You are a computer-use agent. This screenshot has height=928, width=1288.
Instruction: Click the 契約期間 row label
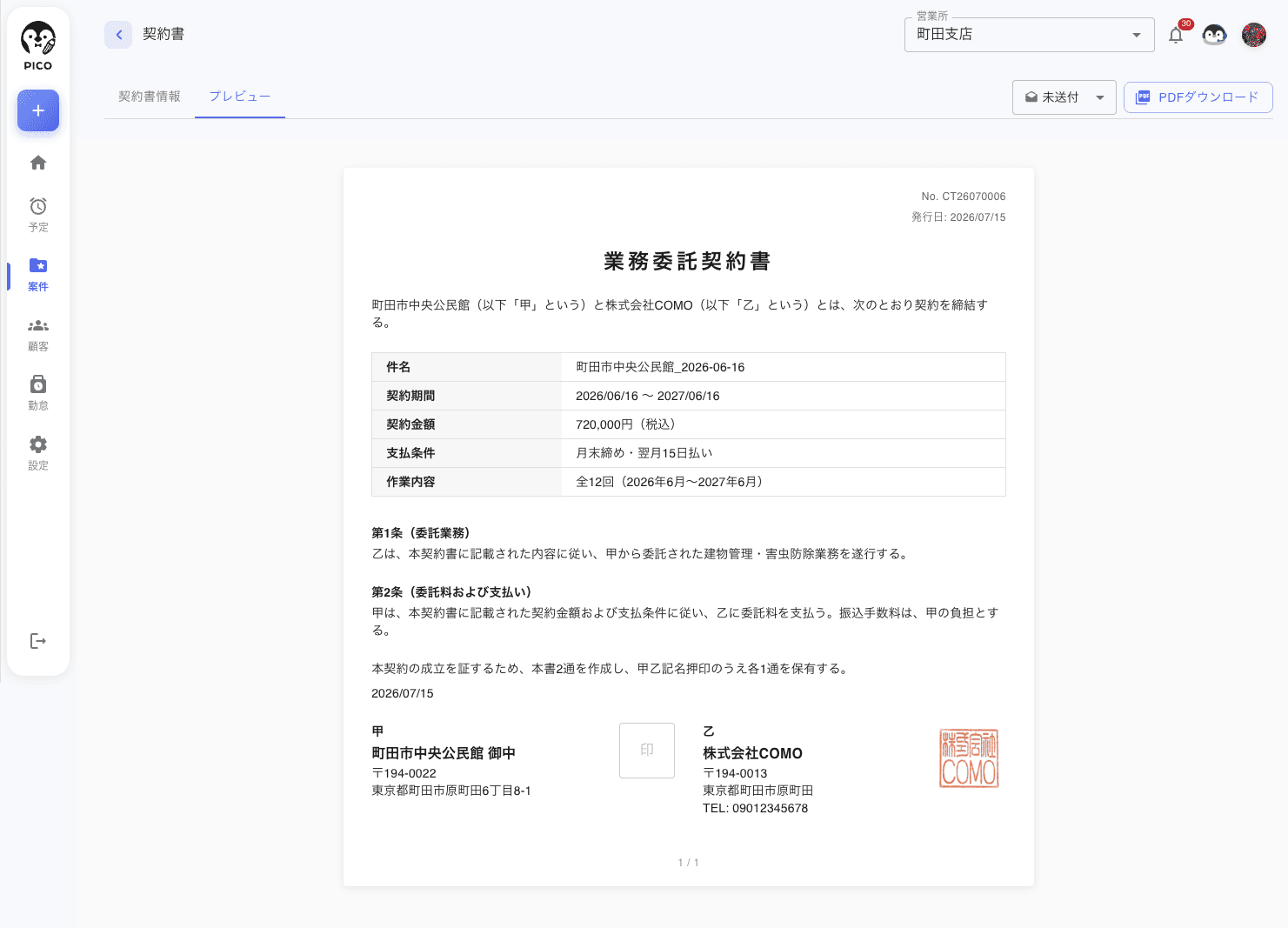410,396
